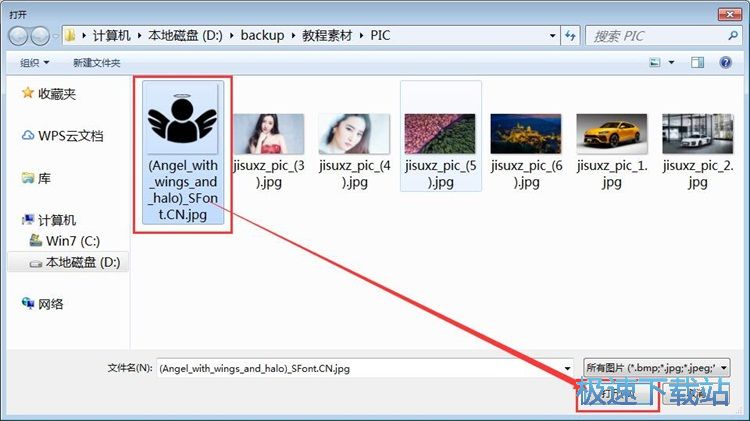
Task: Click the 文件名 input field
Action: [365, 368]
